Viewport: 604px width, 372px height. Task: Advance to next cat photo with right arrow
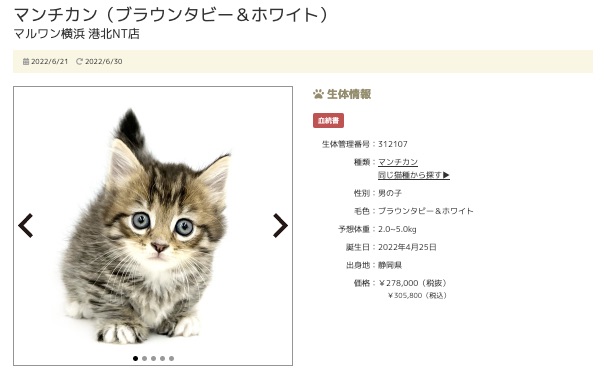(280, 226)
